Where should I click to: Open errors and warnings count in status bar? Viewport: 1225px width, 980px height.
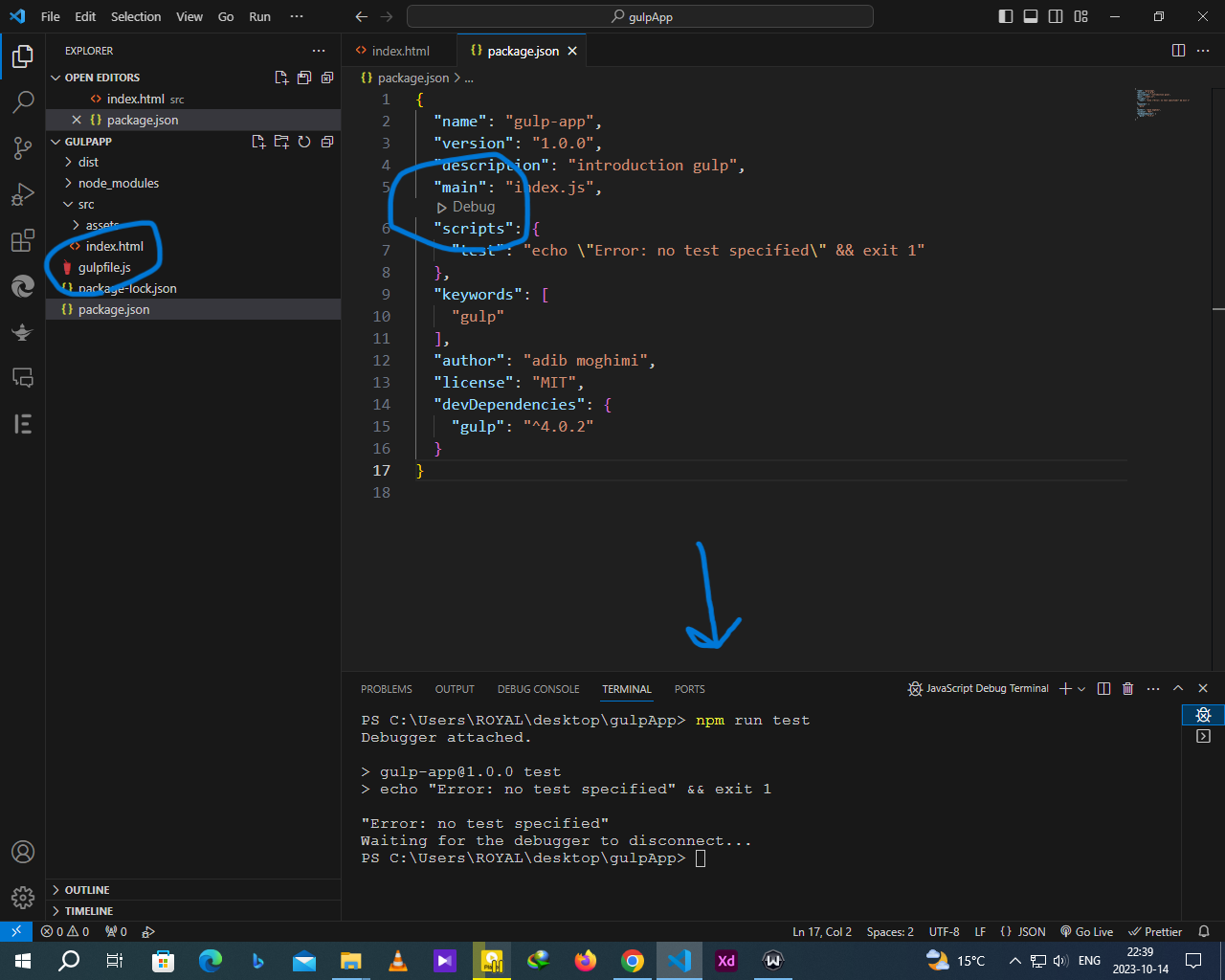pos(65,931)
